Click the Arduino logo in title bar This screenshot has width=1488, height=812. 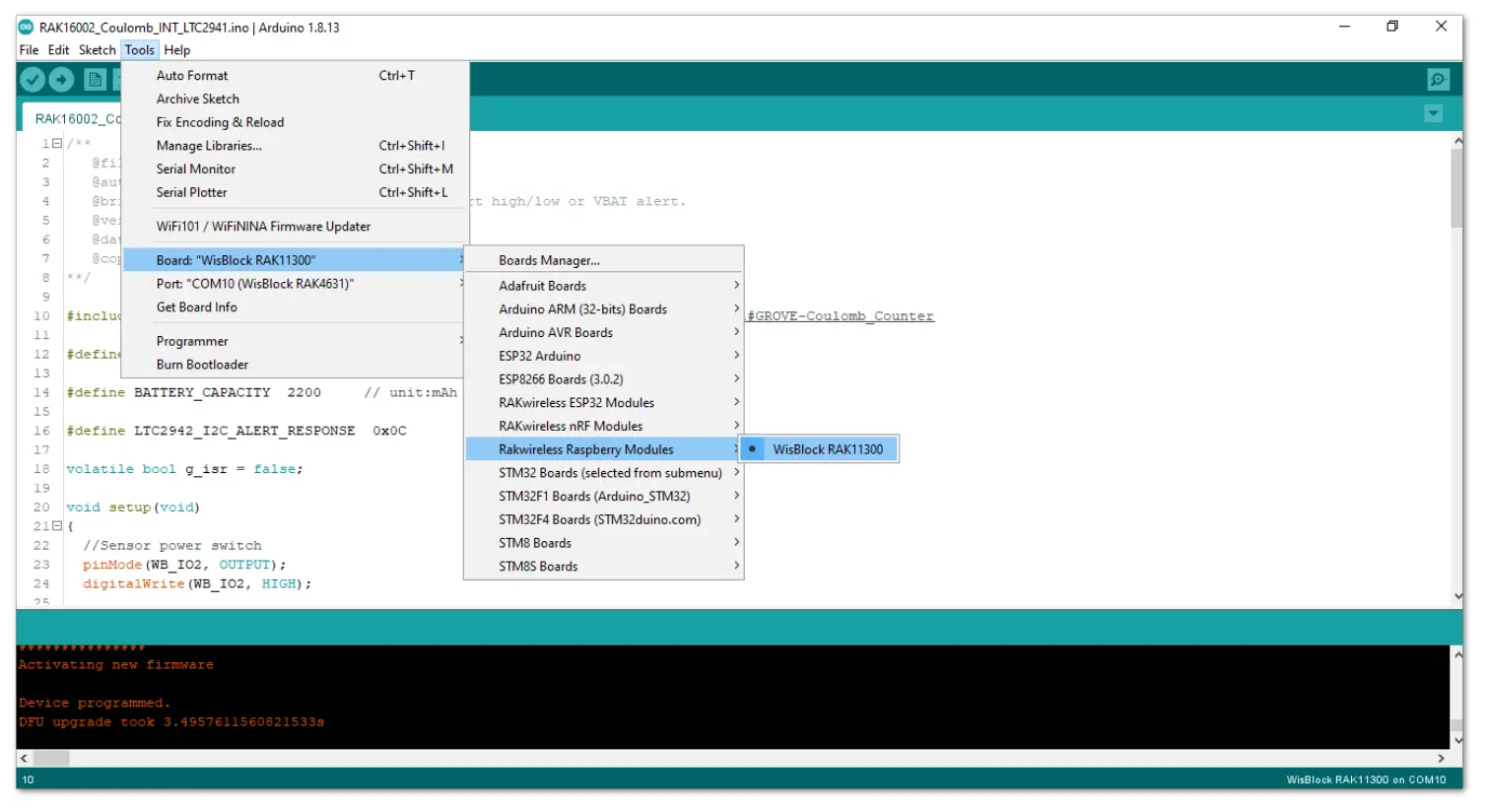pyautogui.click(x=27, y=27)
